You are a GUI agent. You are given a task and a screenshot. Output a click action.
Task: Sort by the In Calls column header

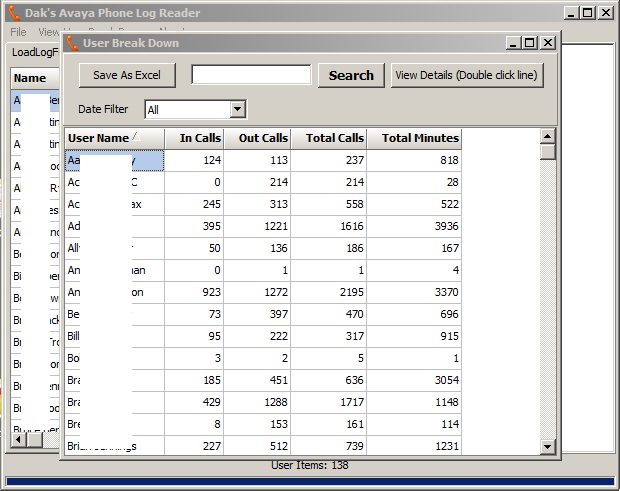[194, 138]
